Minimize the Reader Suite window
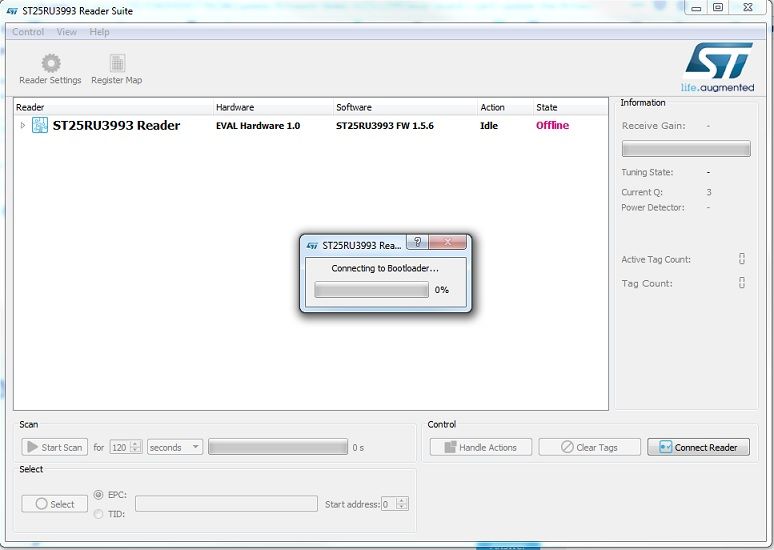Viewport: 774px width, 550px height. (x=697, y=7)
